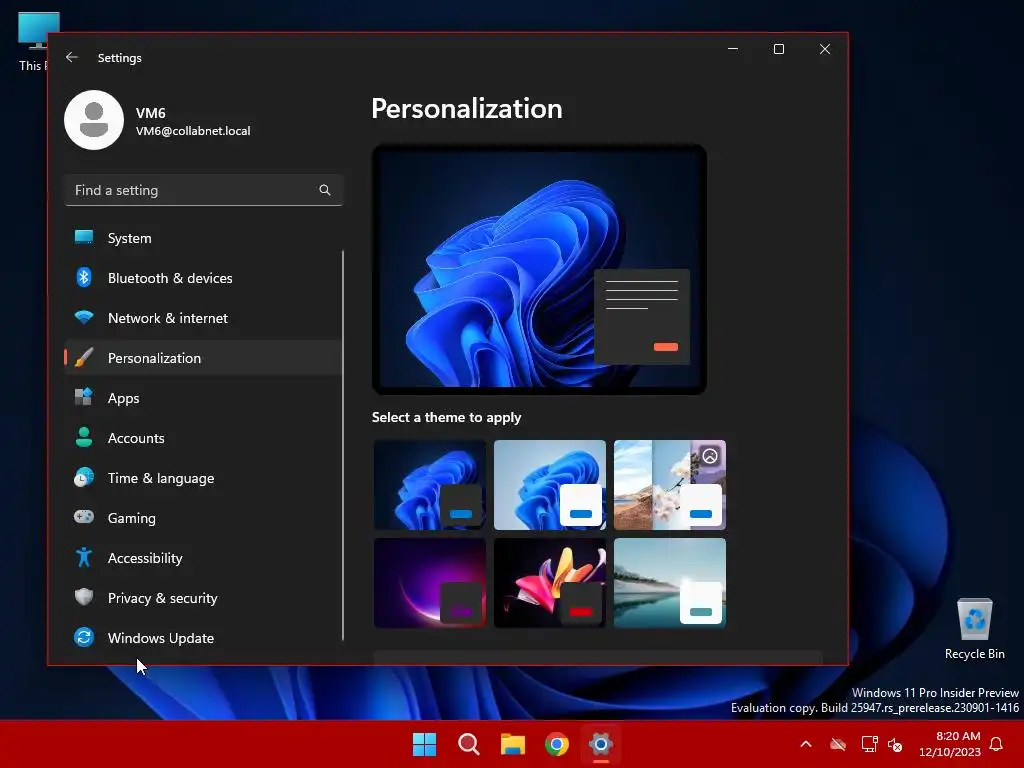
Task: Click the large desktop preview image
Action: point(539,269)
